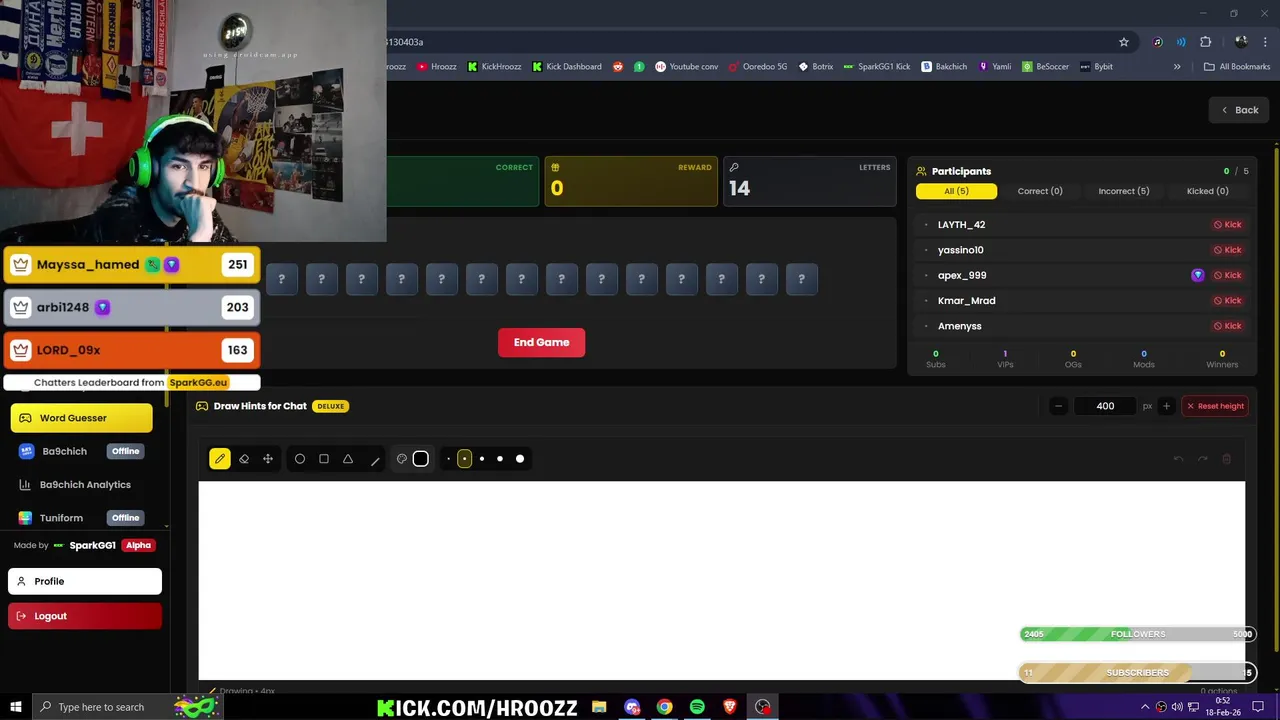Select the square shape tool
The width and height of the screenshot is (1280, 720).
pyautogui.click(x=324, y=459)
